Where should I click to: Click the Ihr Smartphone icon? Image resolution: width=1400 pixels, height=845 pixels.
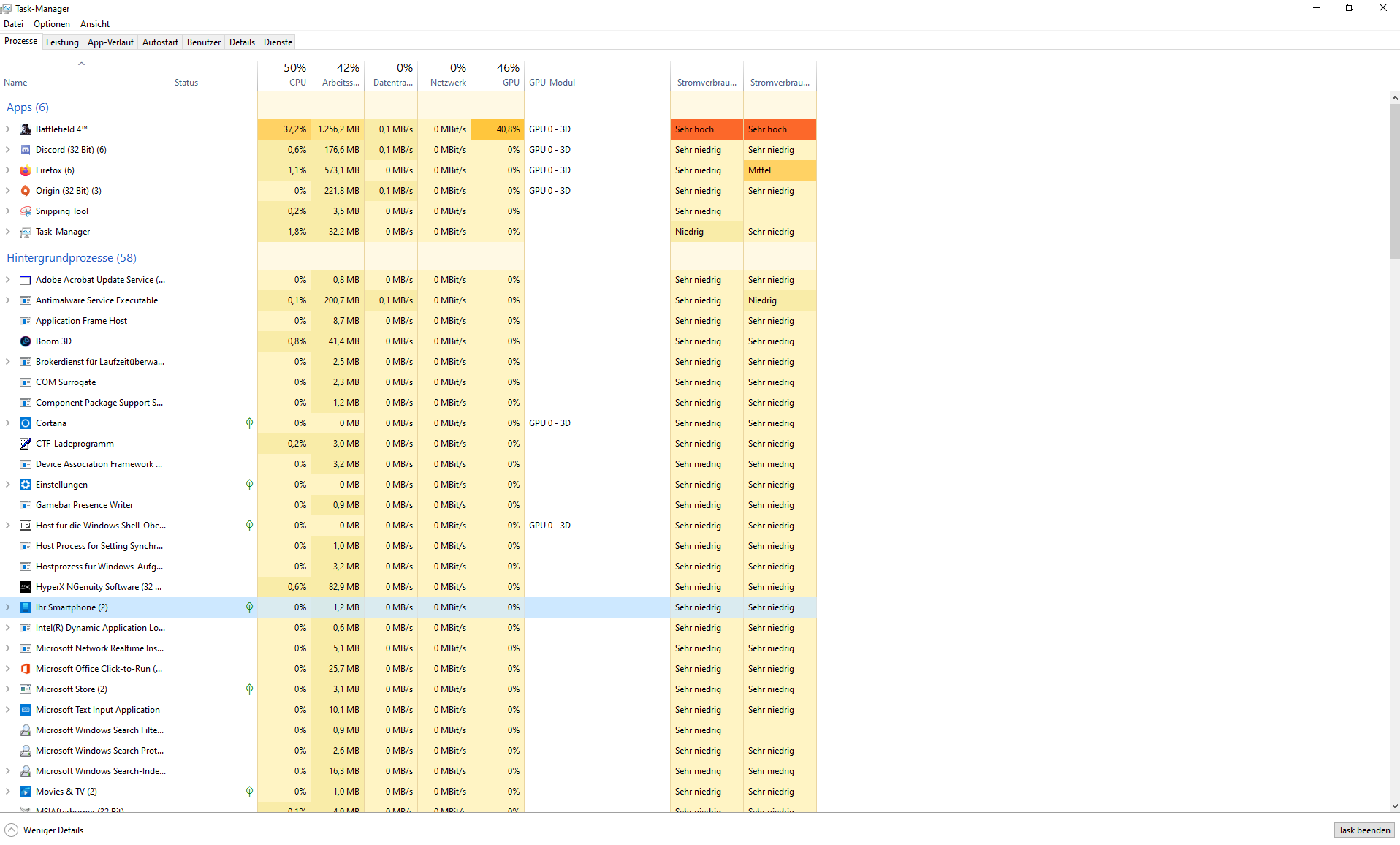coord(26,607)
